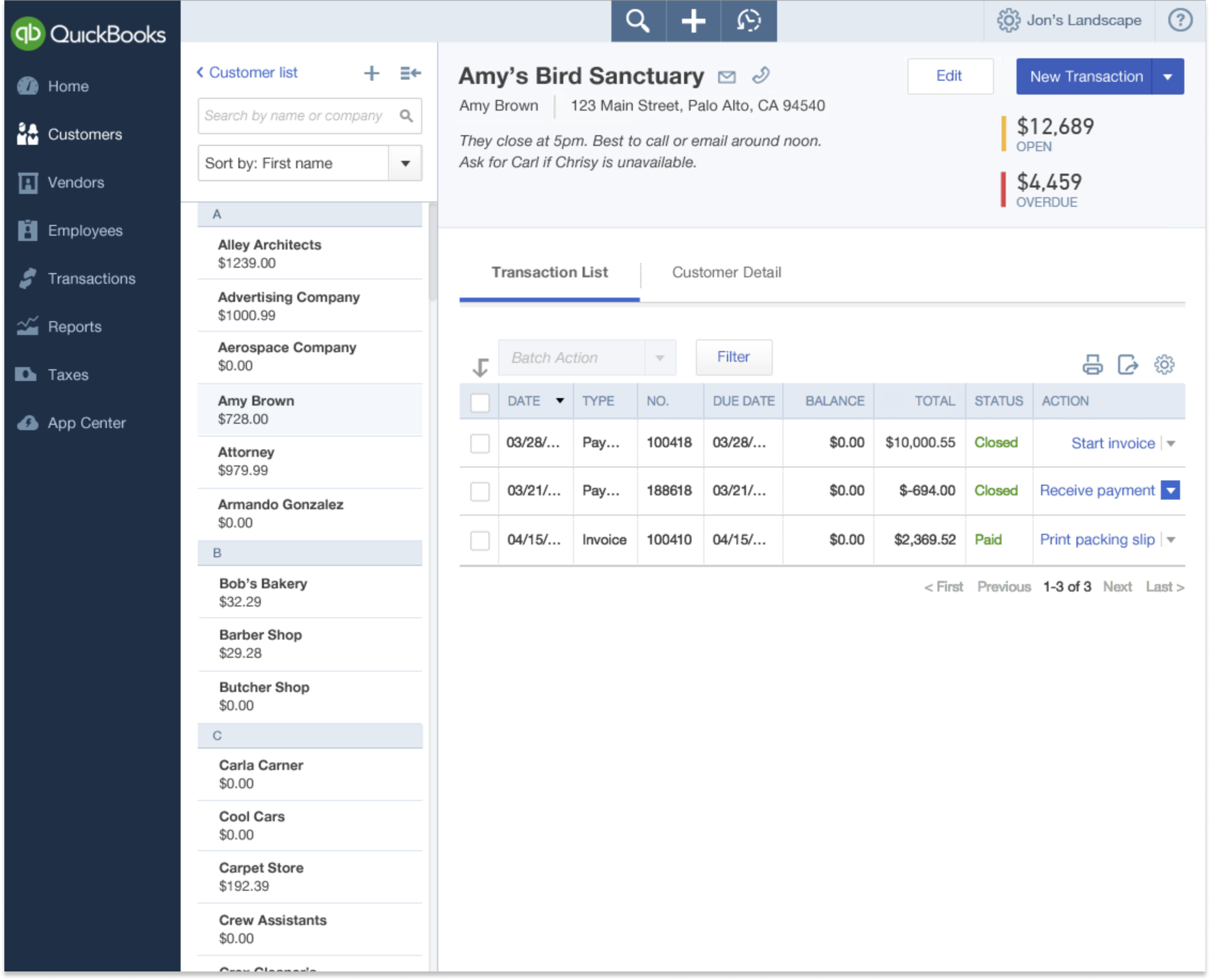The image size is (1210, 980).
Task: Open Reports in the left navigation
Action: [x=74, y=327]
